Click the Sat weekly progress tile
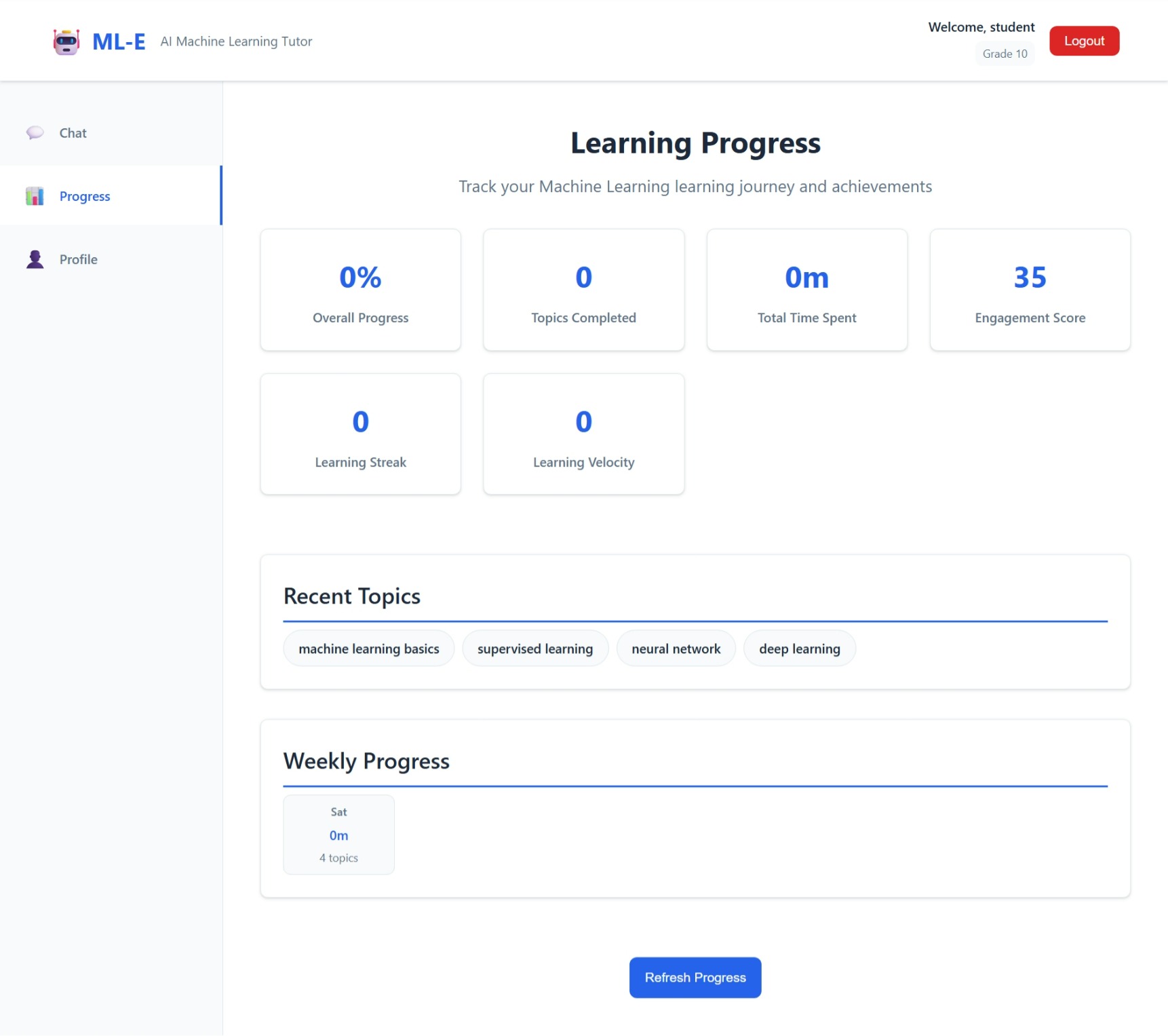 339,834
